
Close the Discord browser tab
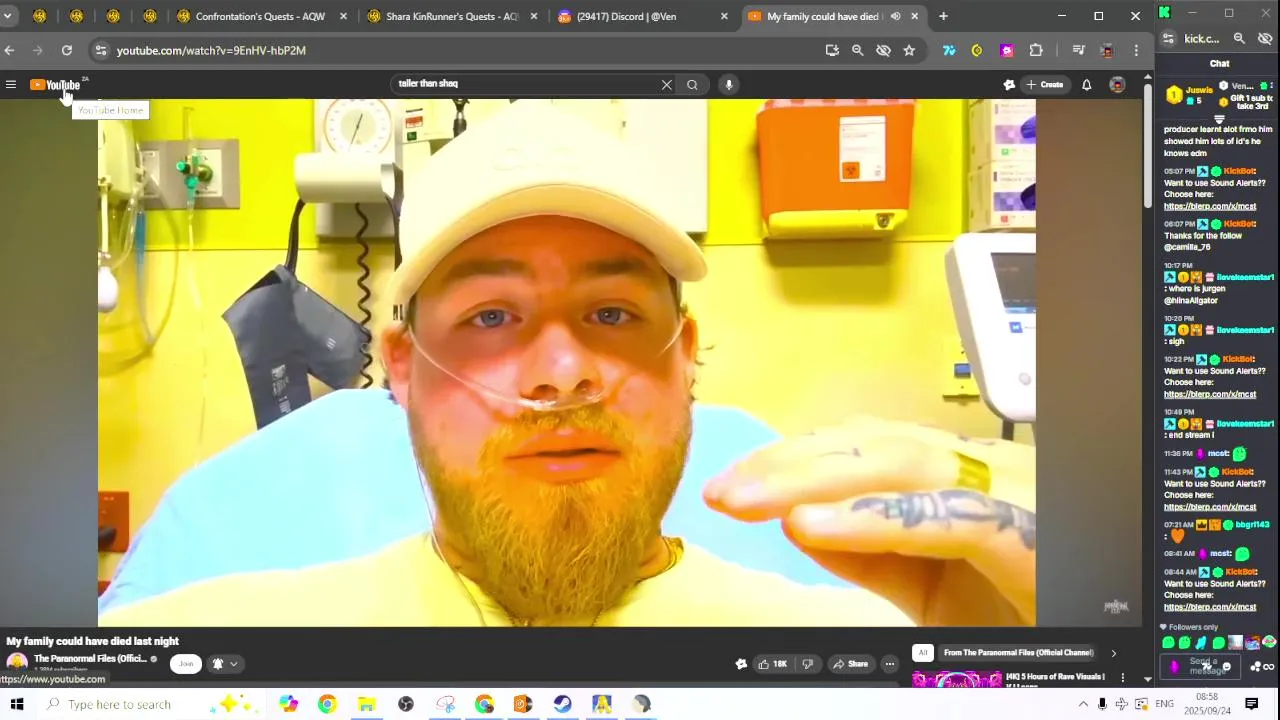click(724, 16)
